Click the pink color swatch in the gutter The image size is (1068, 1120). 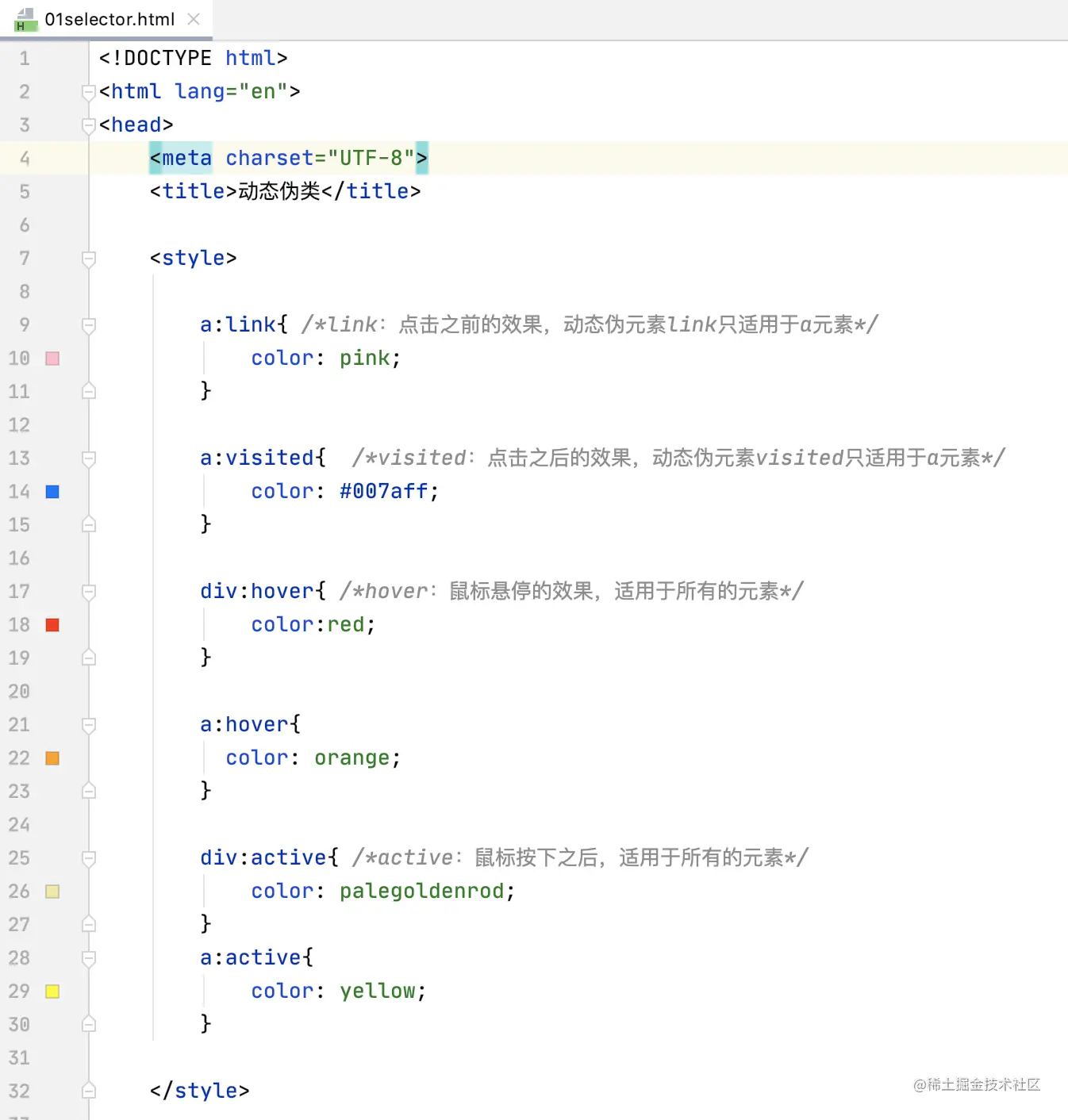pos(52,359)
